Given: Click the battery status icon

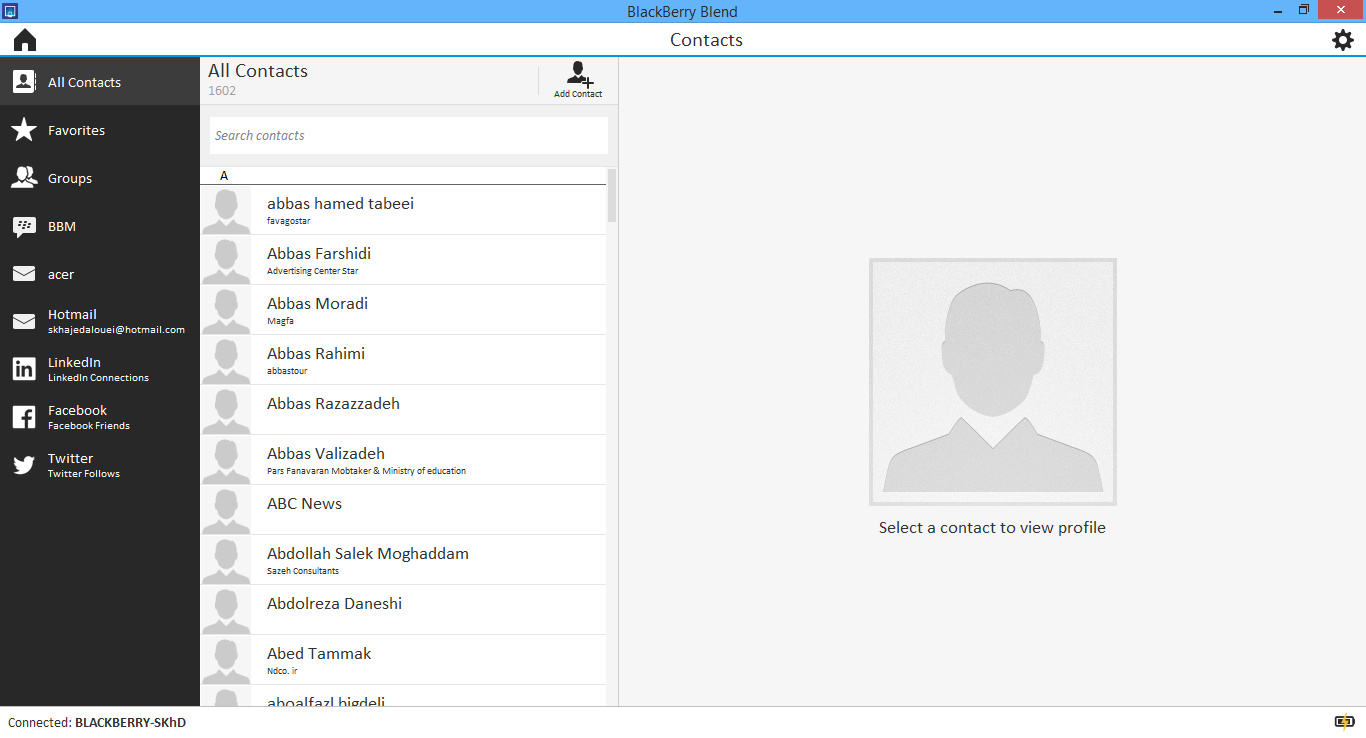Looking at the screenshot, I should pos(1344,722).
